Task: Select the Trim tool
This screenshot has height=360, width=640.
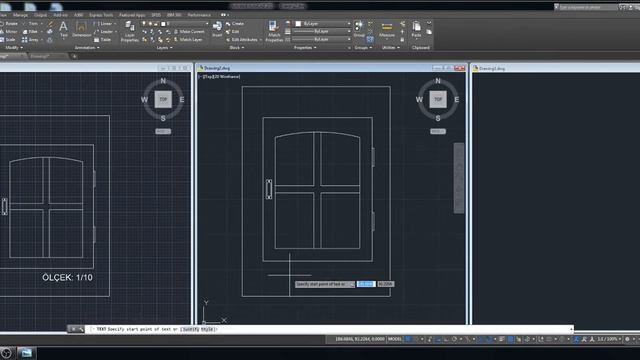Action: [x=33, y=24]
